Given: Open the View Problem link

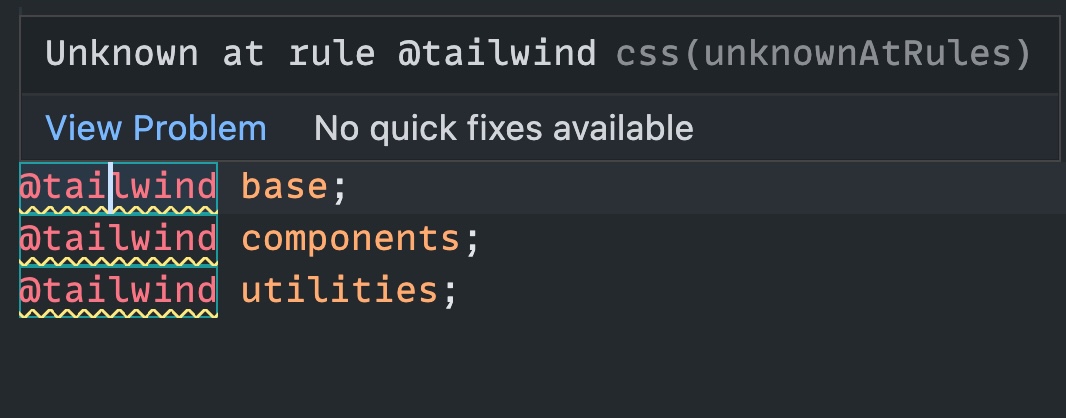Looking at the screenshot, I should [x=156, y=128].
